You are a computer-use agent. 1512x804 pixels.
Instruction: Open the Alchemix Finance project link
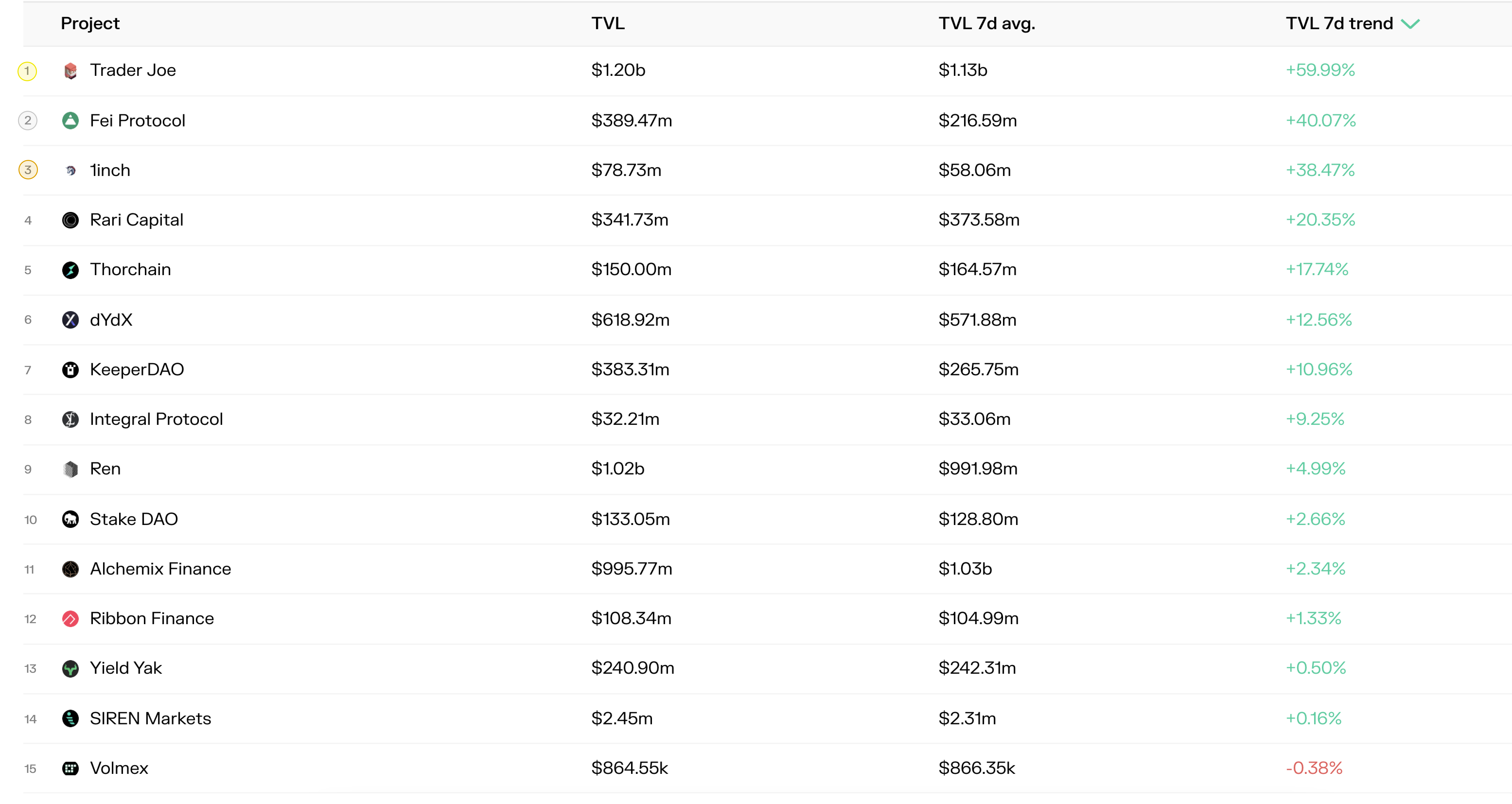160,569
